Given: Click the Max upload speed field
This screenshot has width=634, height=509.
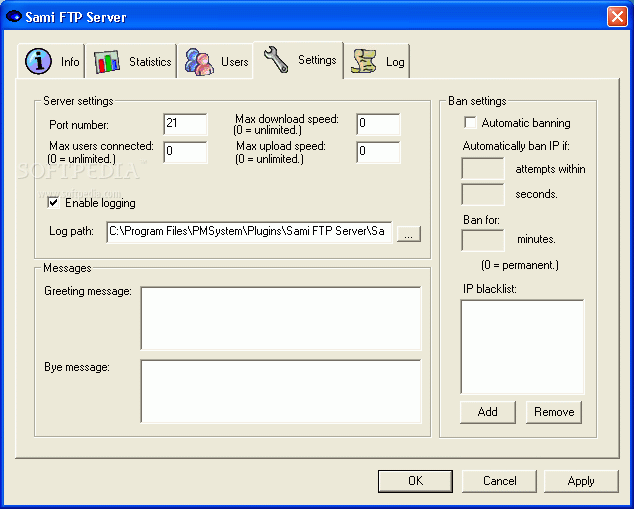Looking at the screenshot, I should click(x=378, y=152).
